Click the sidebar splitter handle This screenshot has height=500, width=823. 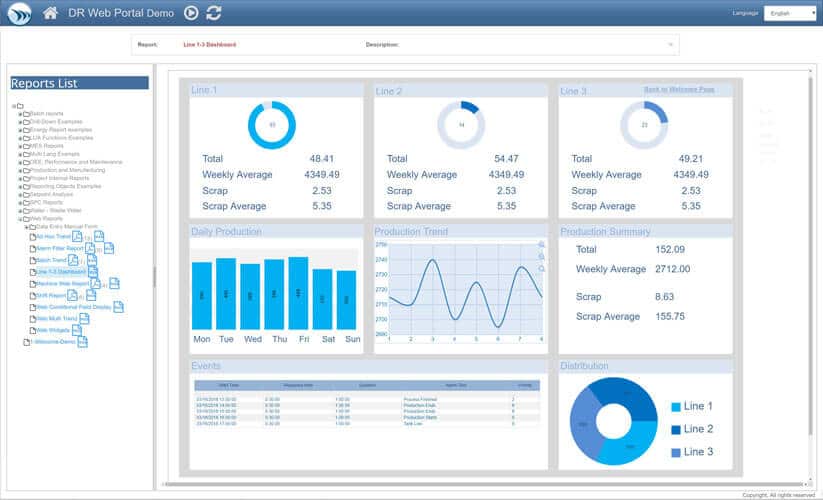point(154,276)
